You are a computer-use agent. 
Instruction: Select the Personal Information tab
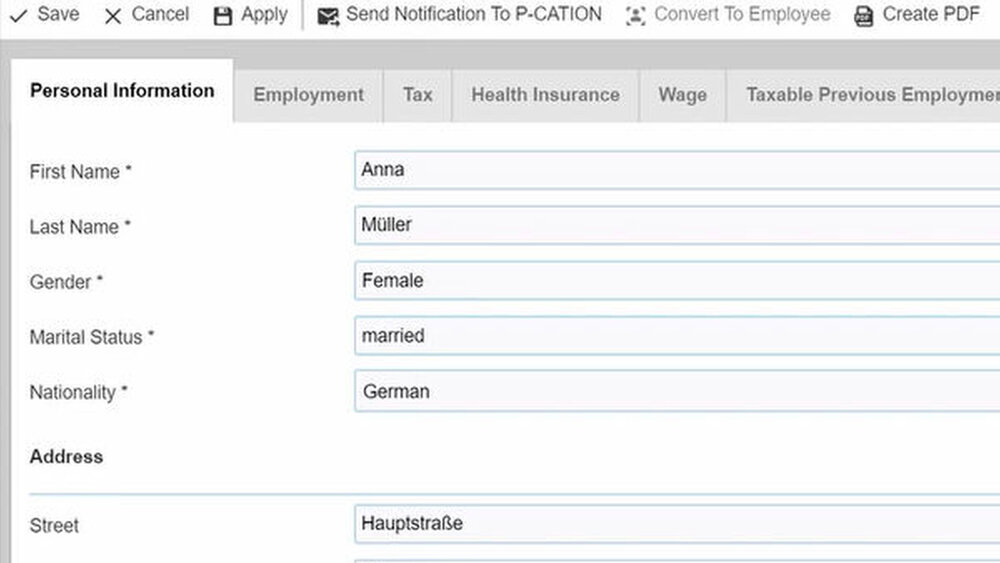pyautogui.click(x=122, y=91)
